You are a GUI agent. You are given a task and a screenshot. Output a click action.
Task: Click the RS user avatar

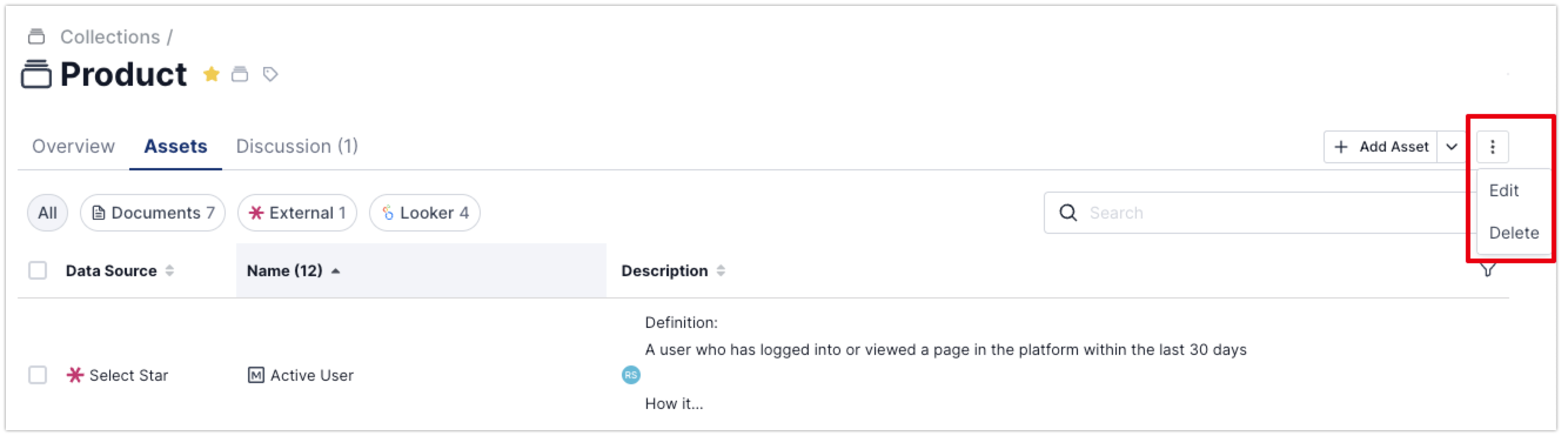coord(631,375)
